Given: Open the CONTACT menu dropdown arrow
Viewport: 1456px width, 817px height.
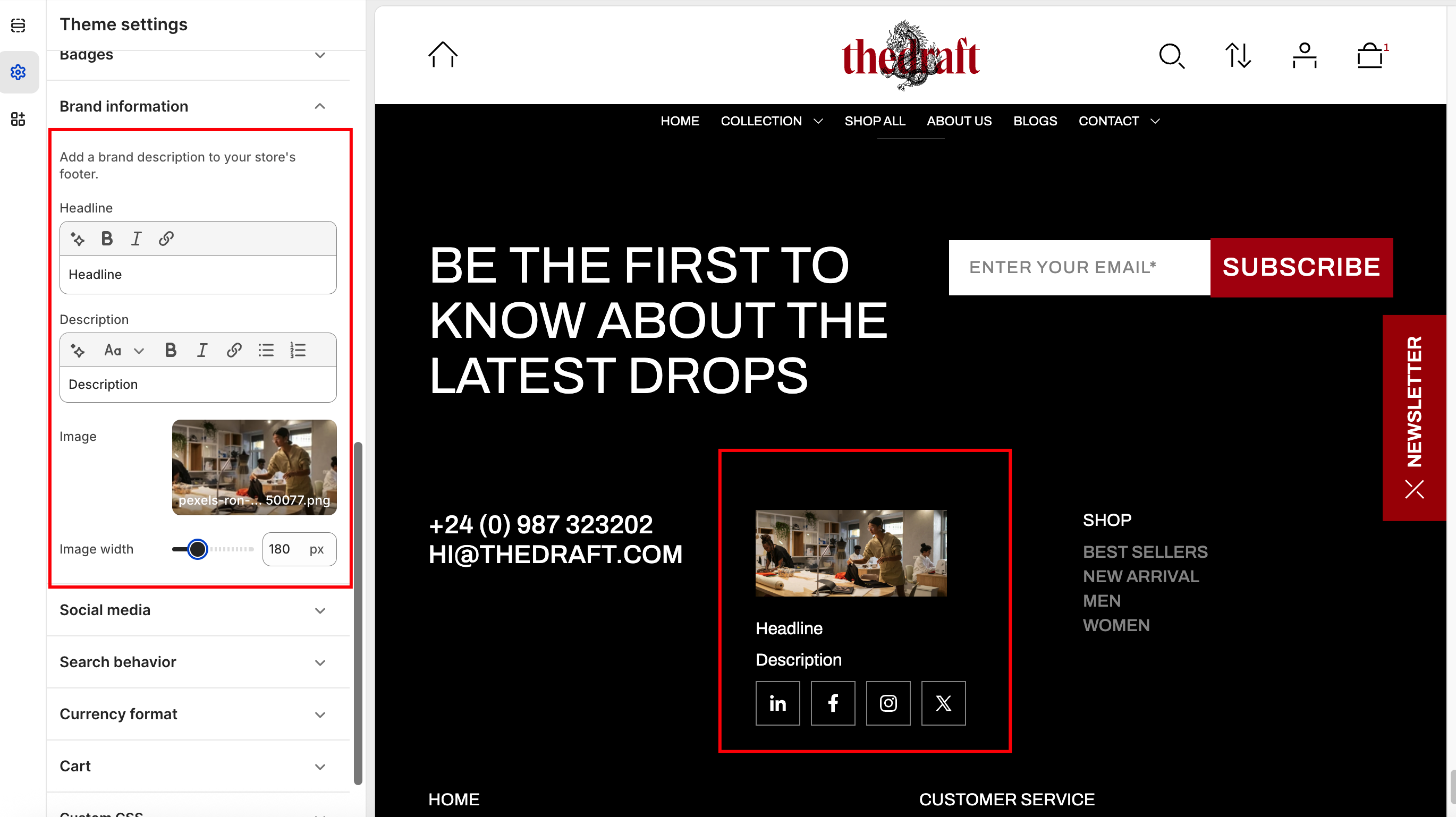Looking at the screenshot, I should pos(1155,122).
